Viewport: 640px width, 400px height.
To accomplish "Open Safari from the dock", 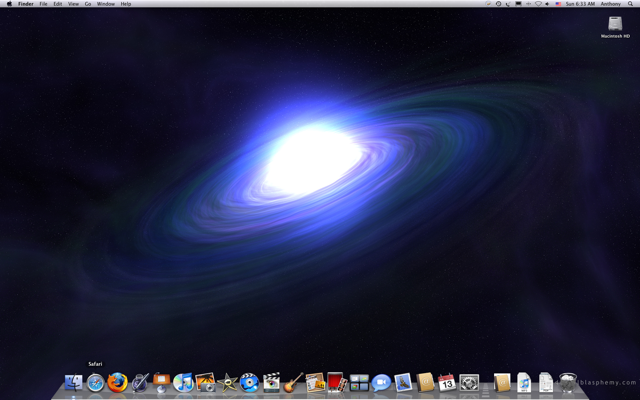I will tap(95, 383).
